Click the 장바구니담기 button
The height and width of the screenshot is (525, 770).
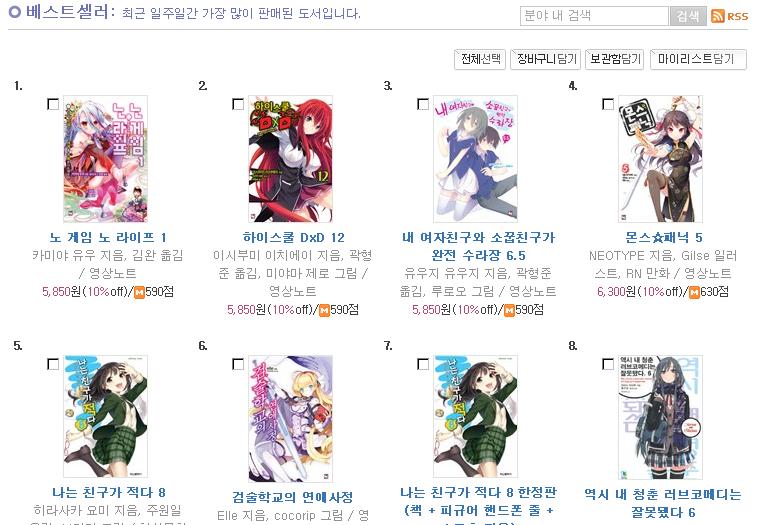546,59
